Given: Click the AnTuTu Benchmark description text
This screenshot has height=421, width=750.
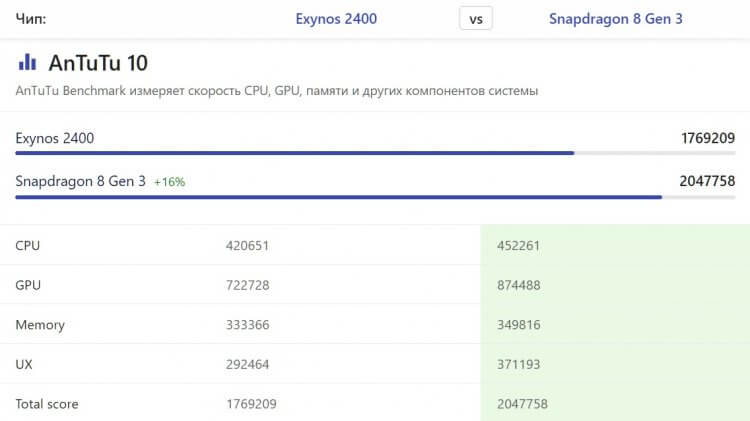Looking at the screenshot, I should click(276, 91).
